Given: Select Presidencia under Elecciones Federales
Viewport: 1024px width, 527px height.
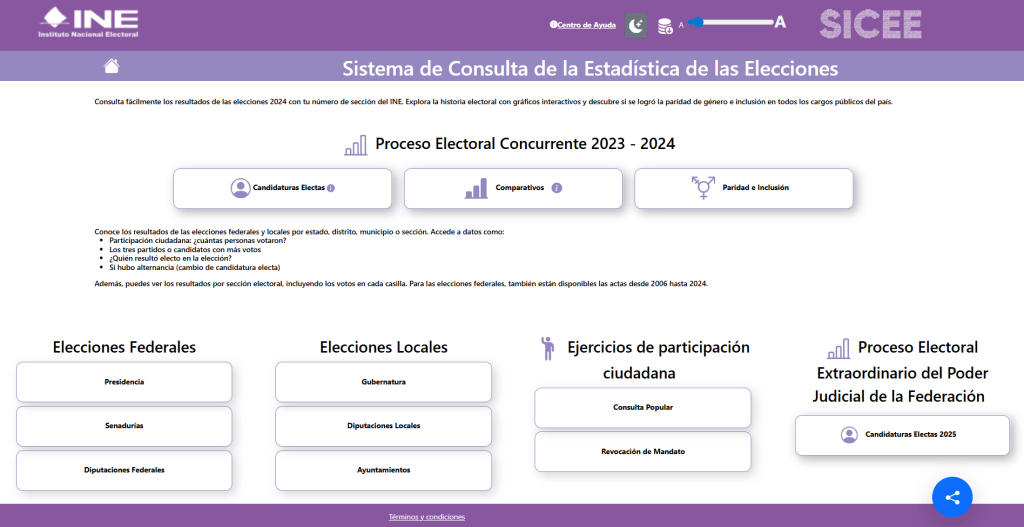Looking at the screenshot, I should 124,382.
